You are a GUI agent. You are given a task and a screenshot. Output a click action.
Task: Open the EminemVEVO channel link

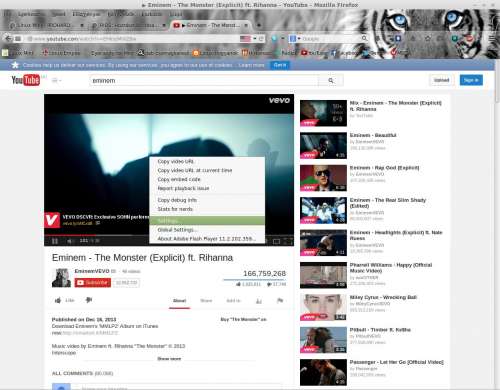[92, 271]
